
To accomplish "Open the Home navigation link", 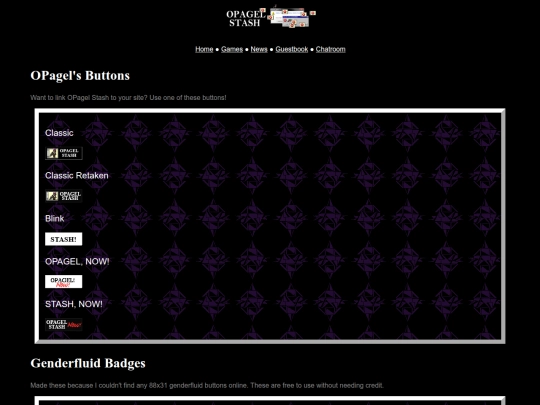I will coord(204,49).
